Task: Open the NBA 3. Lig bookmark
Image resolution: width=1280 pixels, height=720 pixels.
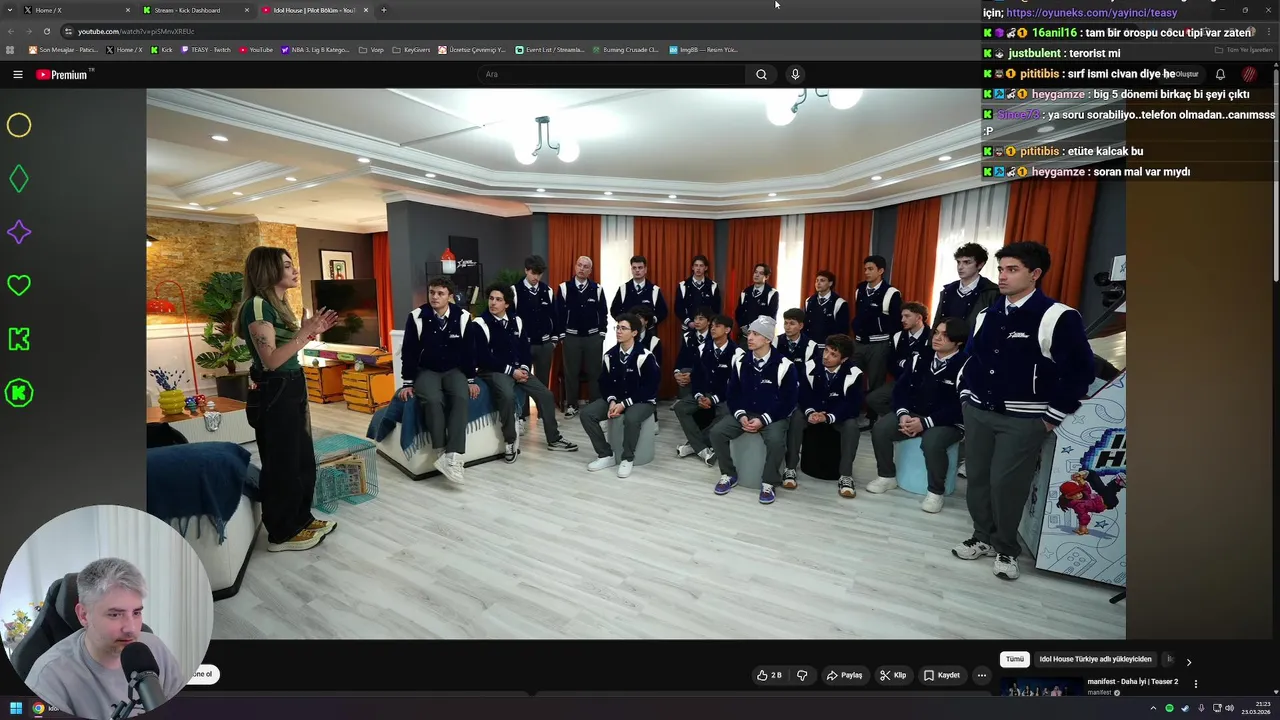Action: click(x=316, y=49)
